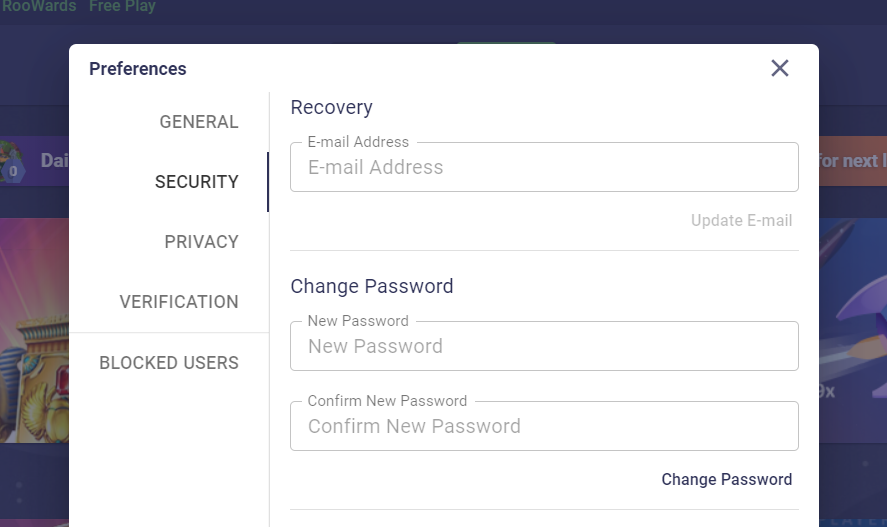
Task: Open the purple rocket game thumbnail
Action: 853,331
